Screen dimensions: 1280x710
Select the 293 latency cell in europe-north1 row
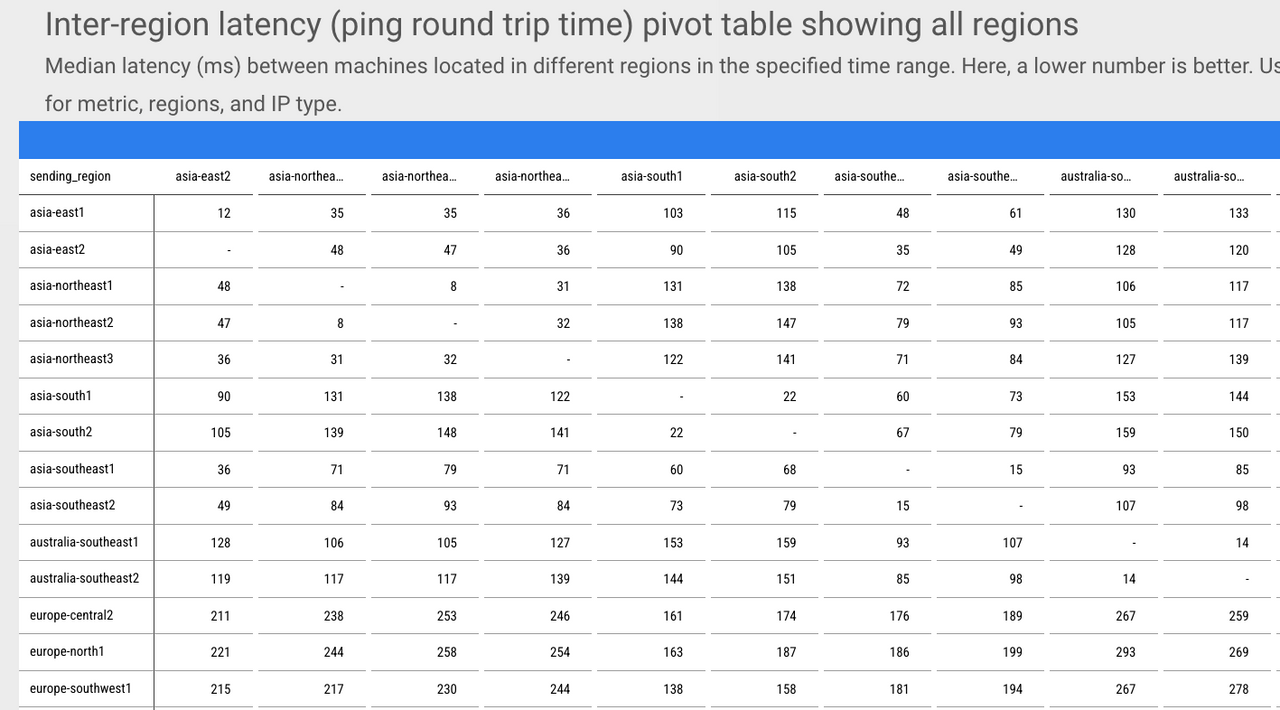1126,652
